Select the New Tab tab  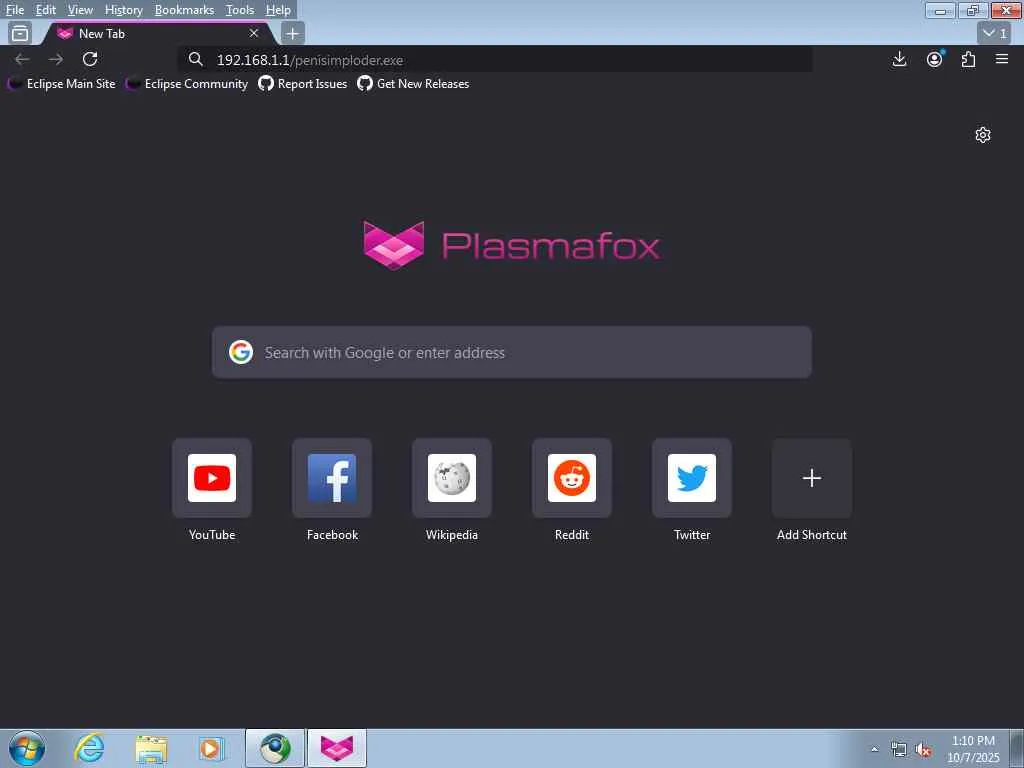pyautogui.click(x=157, y=33)
